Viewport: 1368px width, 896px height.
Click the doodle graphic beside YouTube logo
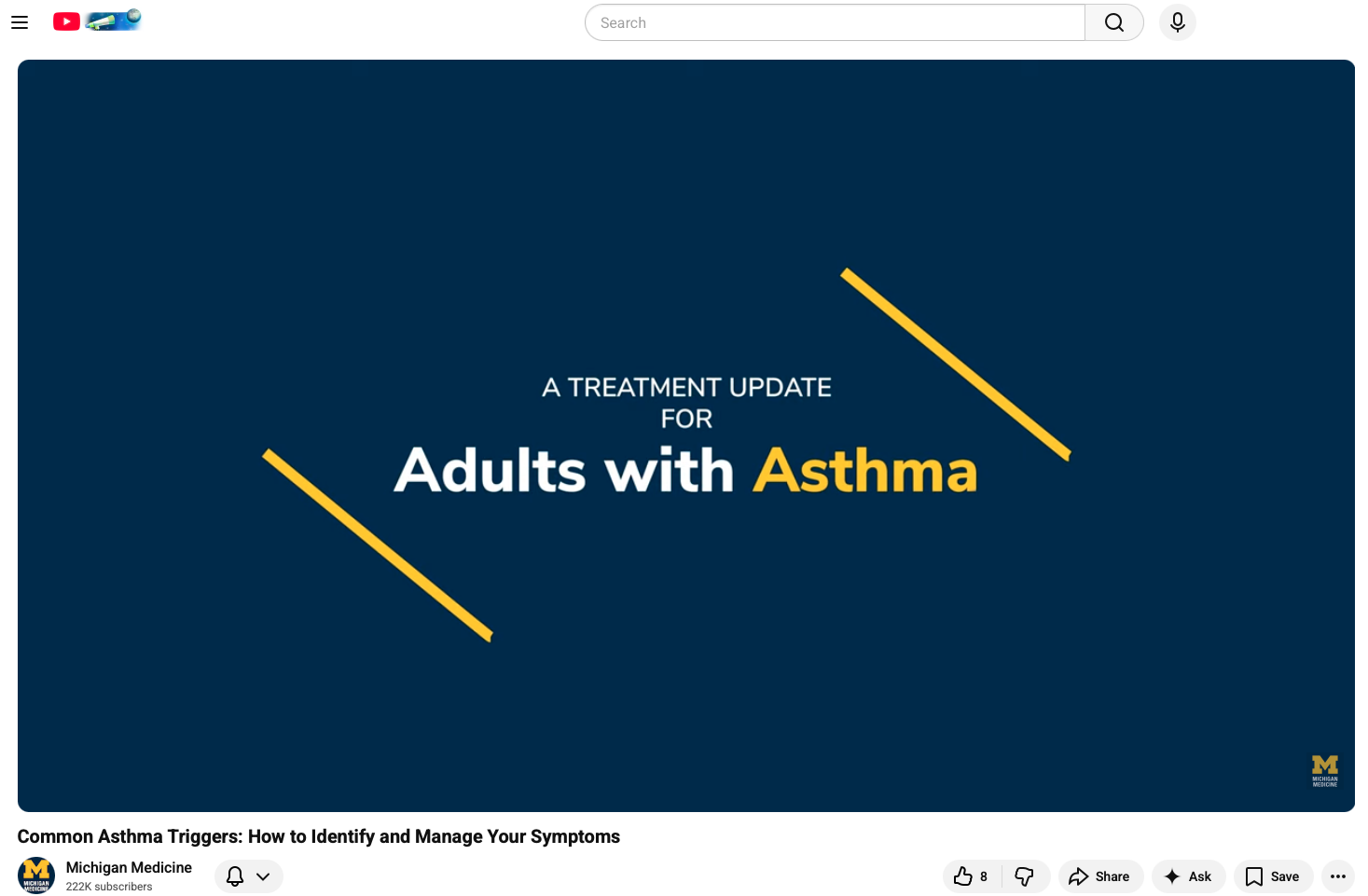coord(114,21)
